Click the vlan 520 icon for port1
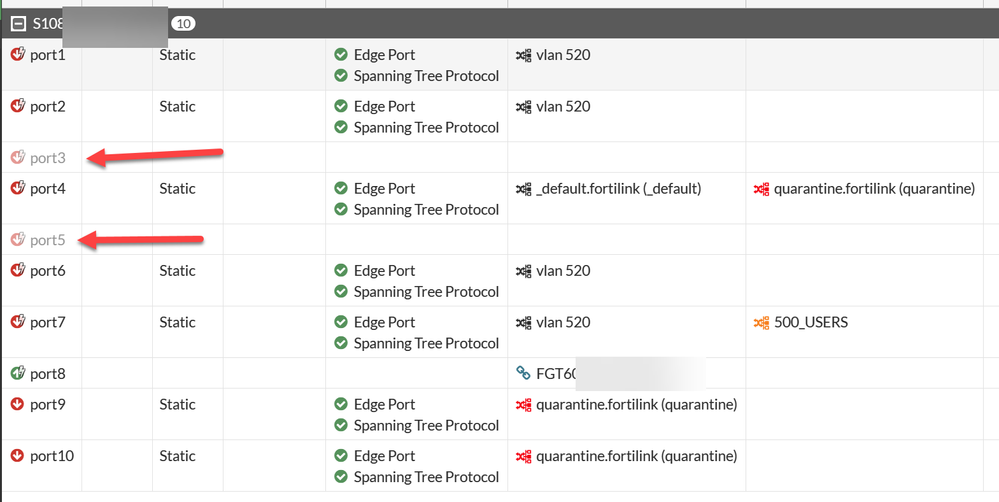Screen dimensions: 999x502 pyautogui.click(x=523, y=55)
